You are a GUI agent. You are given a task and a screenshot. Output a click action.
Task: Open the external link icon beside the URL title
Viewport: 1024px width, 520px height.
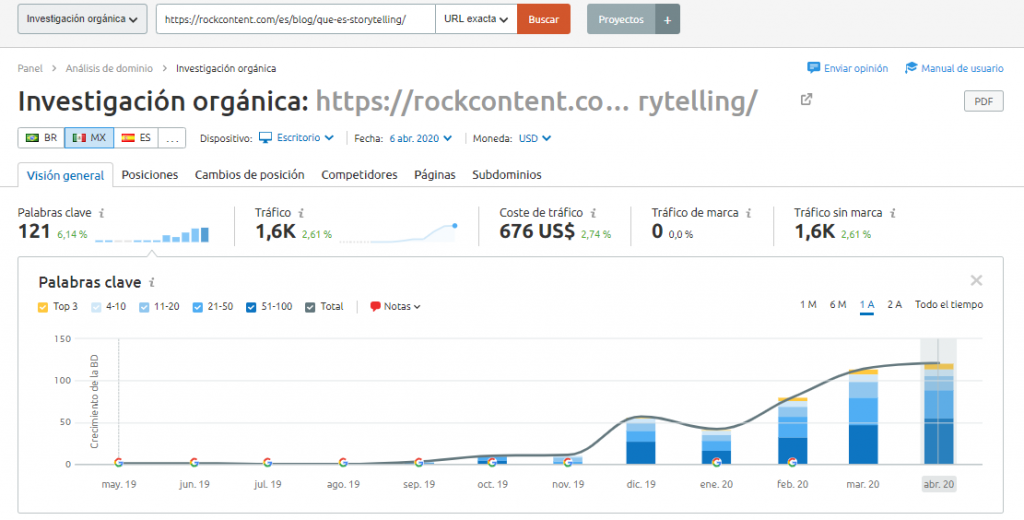coord(807,99)
